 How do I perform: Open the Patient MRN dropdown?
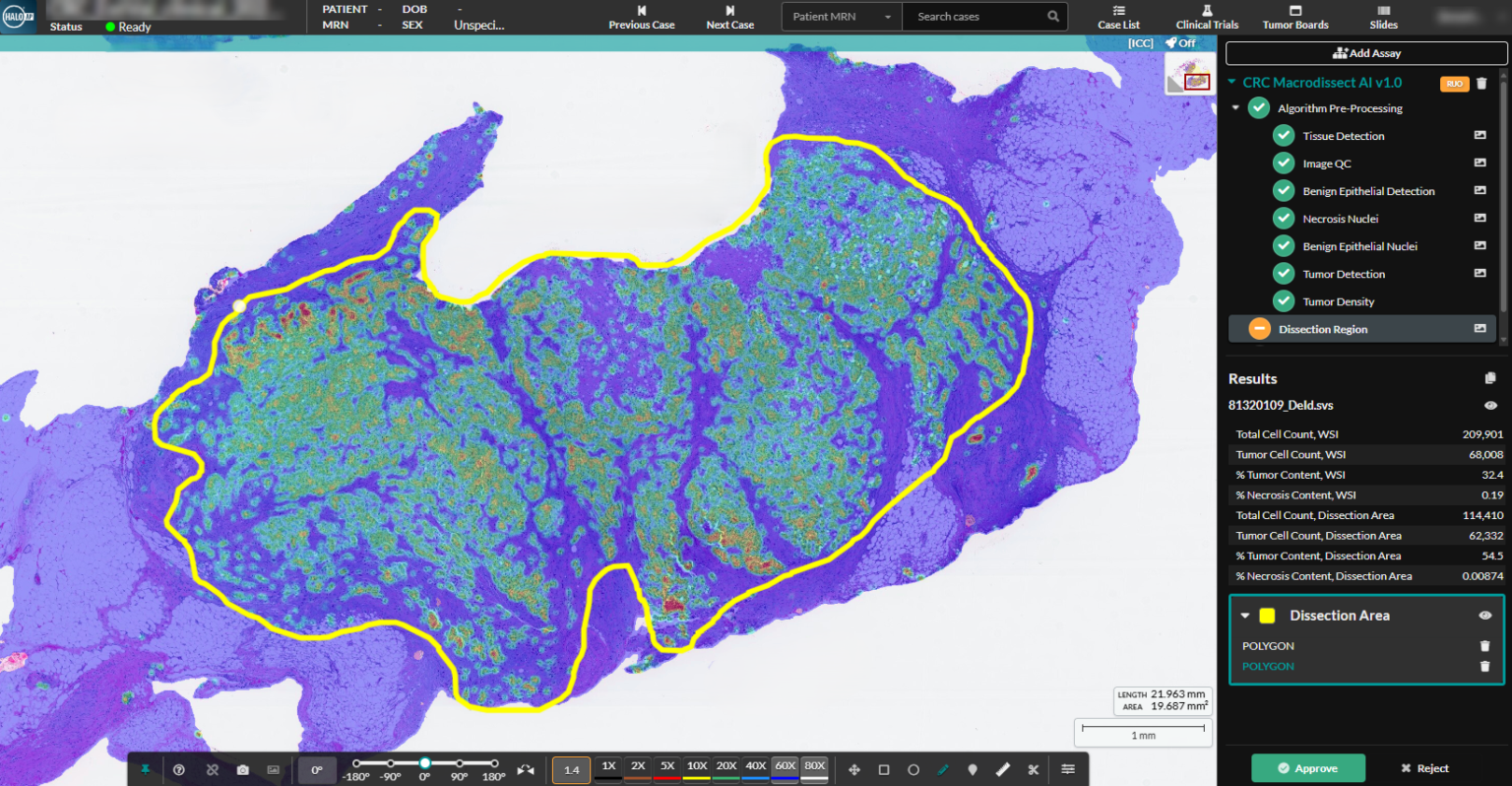point(887,17)
